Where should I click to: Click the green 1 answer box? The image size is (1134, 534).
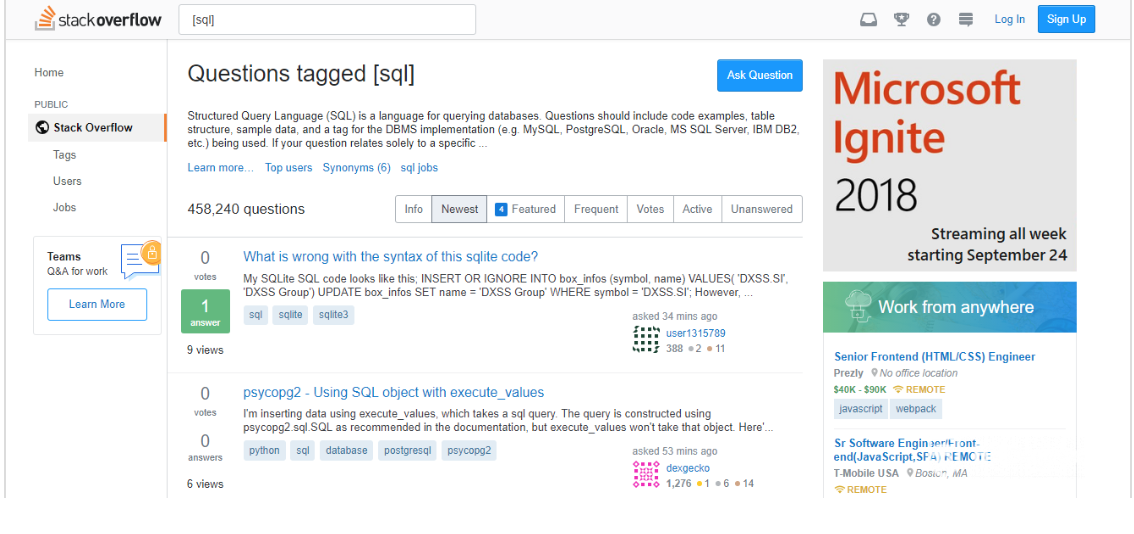tap(205, 311)
